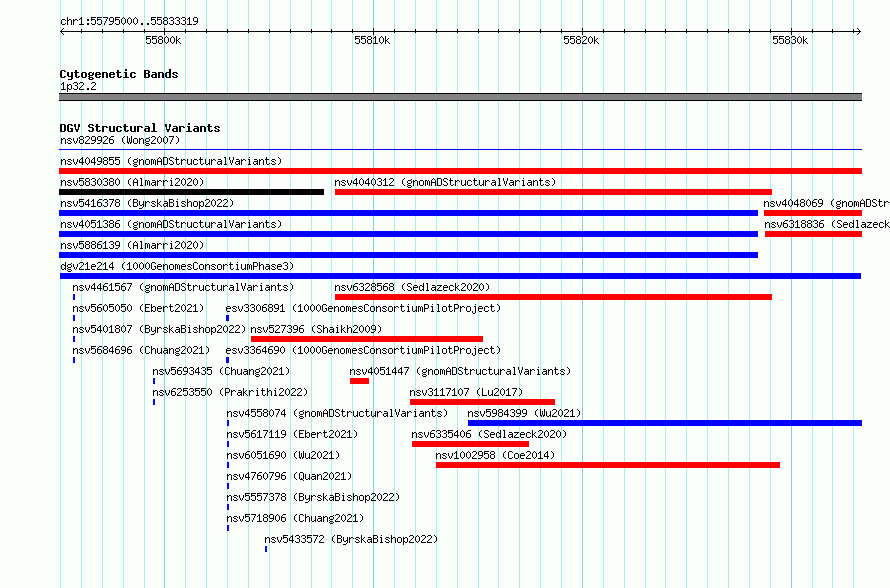Click the Cytogenetic Bands track title
This screenshot has height=588, width=890.
pyautogui.click(x=119, y=74)
